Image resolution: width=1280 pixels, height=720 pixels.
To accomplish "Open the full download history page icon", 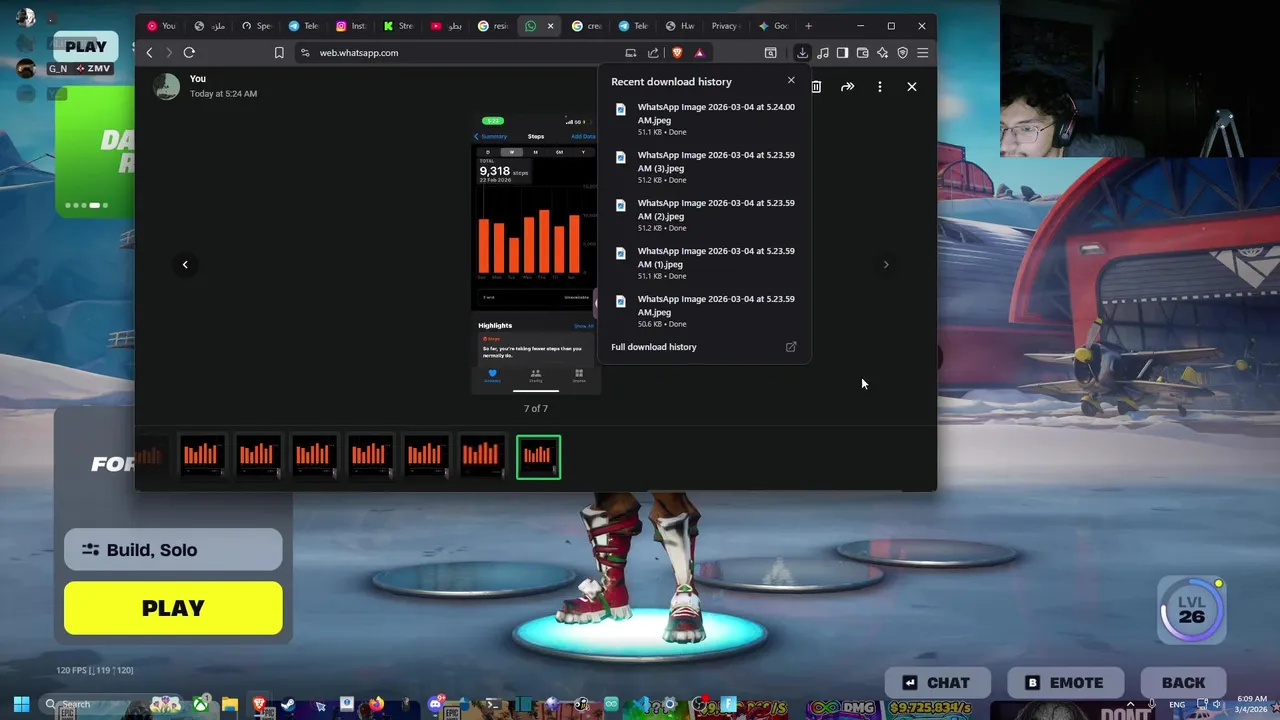I will tap(791, 347).
